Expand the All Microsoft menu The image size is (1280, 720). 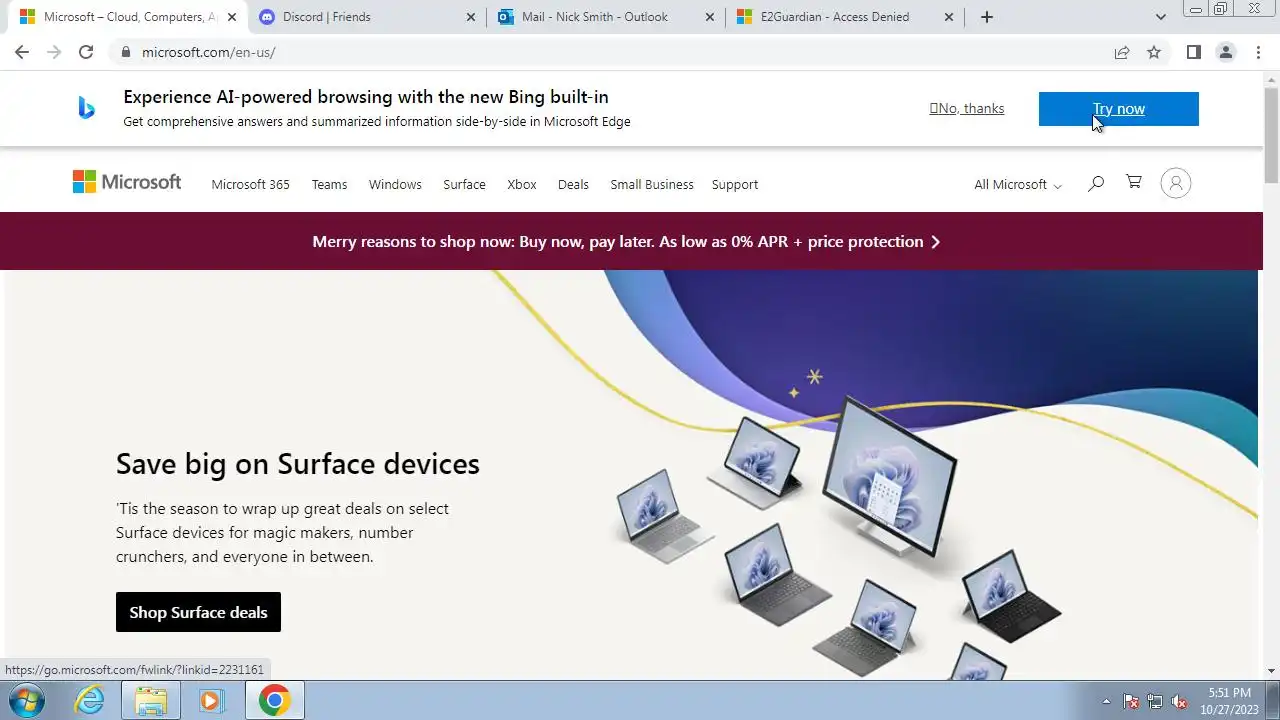click(1018, 184)
